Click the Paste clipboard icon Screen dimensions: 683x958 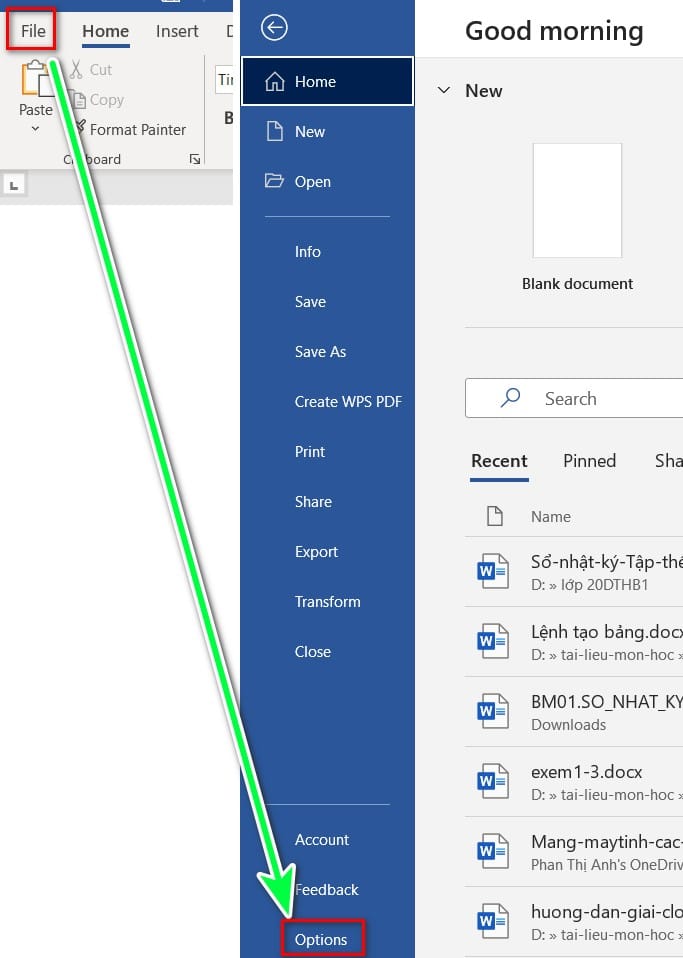click(x=37, y=79)
